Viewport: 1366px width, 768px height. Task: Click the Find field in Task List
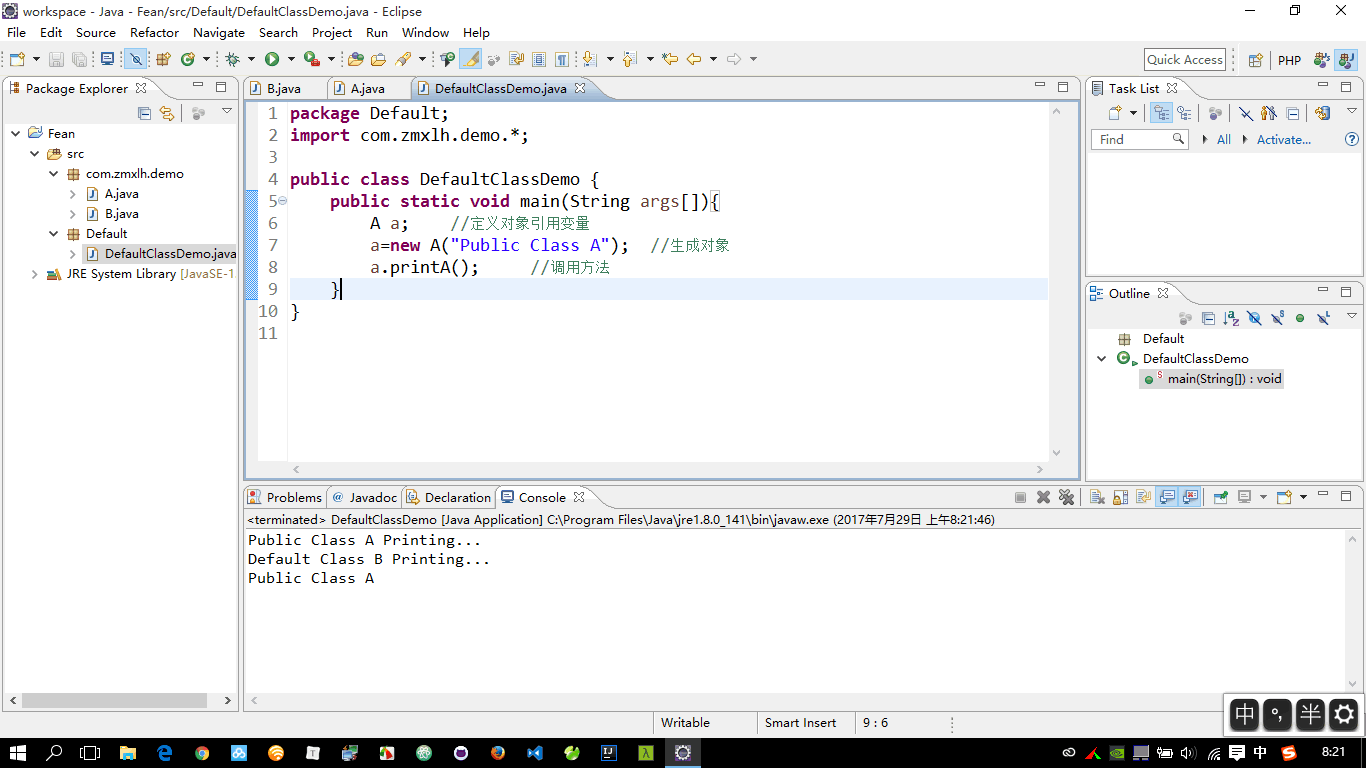pos(1139,139)
